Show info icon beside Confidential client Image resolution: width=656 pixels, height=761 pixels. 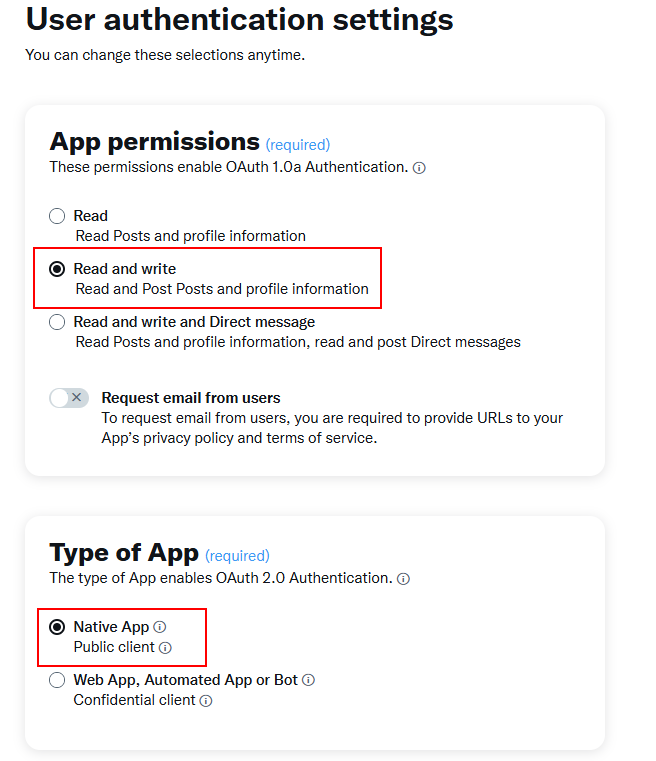[x=206, y=701]
